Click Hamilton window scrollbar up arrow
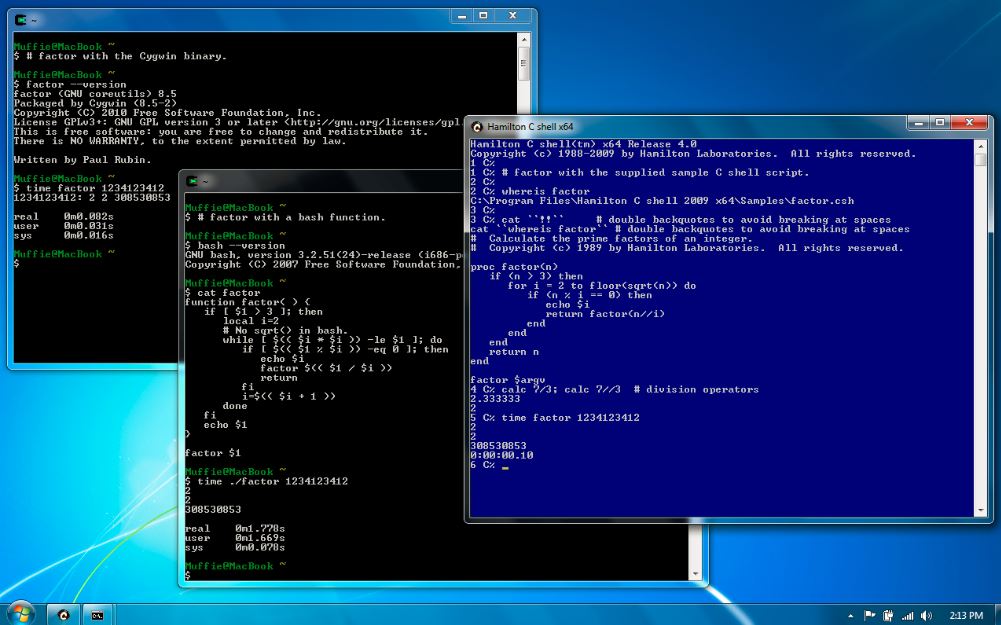Image resolution: width=1001 pixels, height=625 pixels. [981, 146]
